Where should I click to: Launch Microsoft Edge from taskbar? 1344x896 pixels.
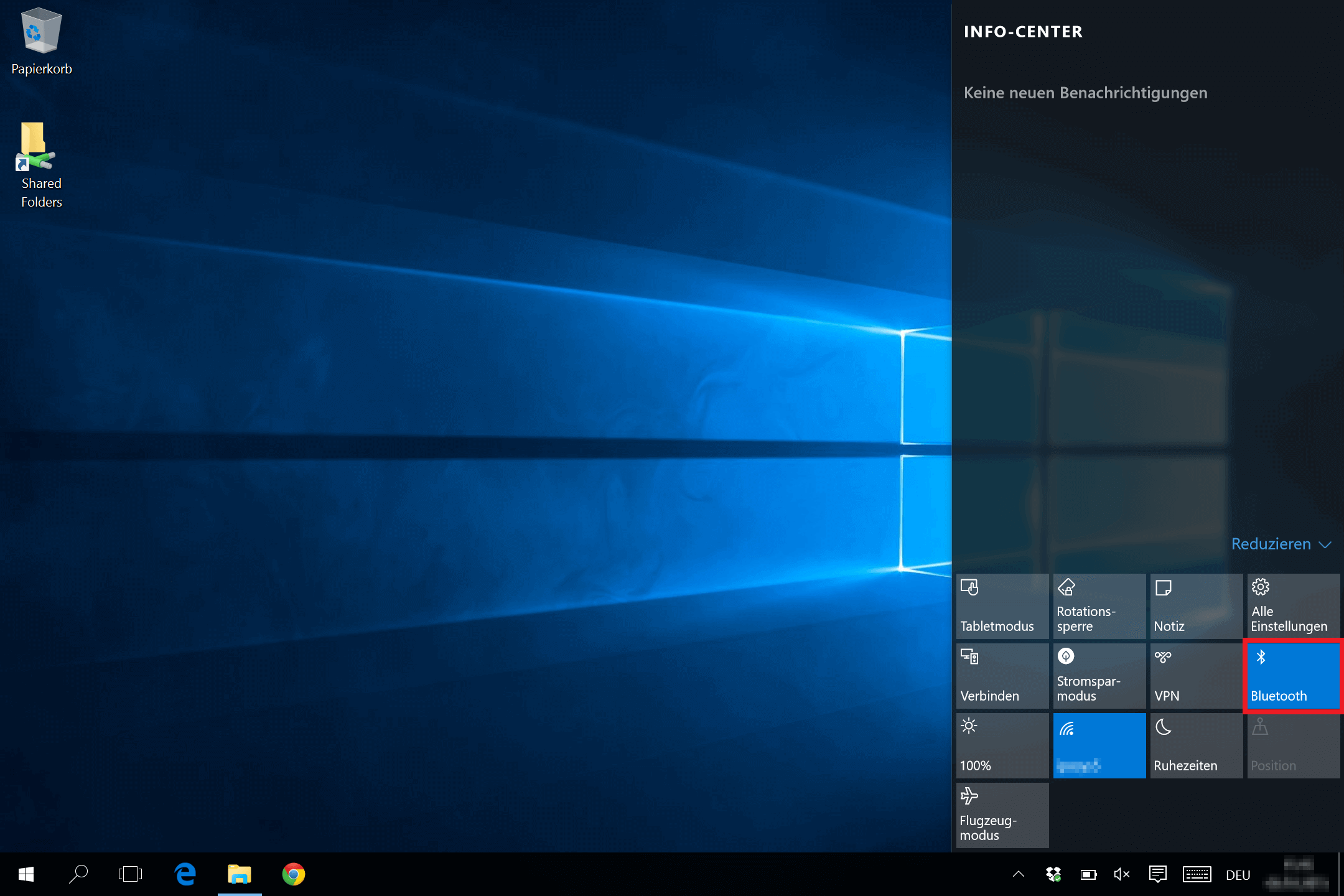[185, 874]
